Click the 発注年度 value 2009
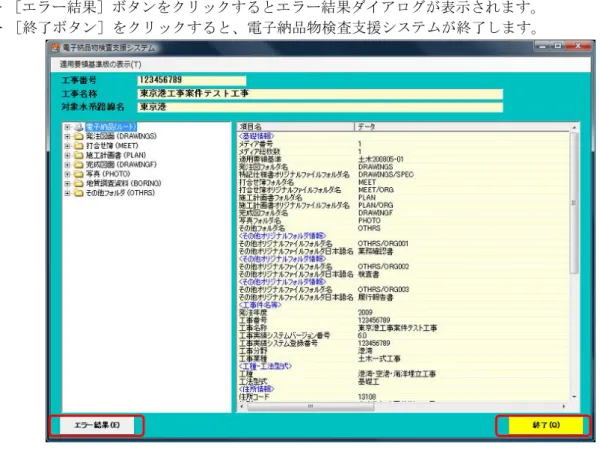This screenshot has width=600, height=449. point(365,313)
